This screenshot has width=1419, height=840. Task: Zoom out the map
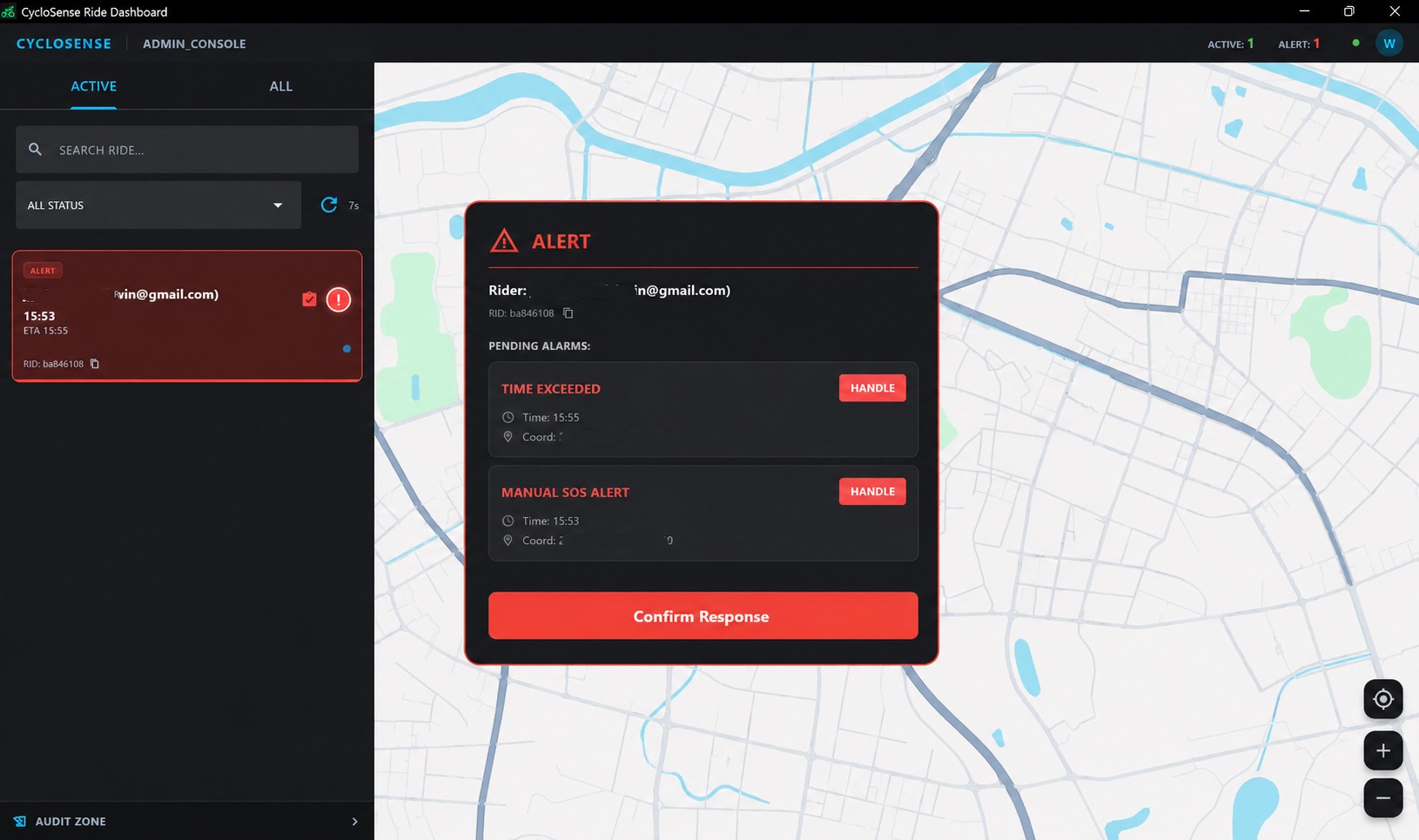click(1383, 798)
